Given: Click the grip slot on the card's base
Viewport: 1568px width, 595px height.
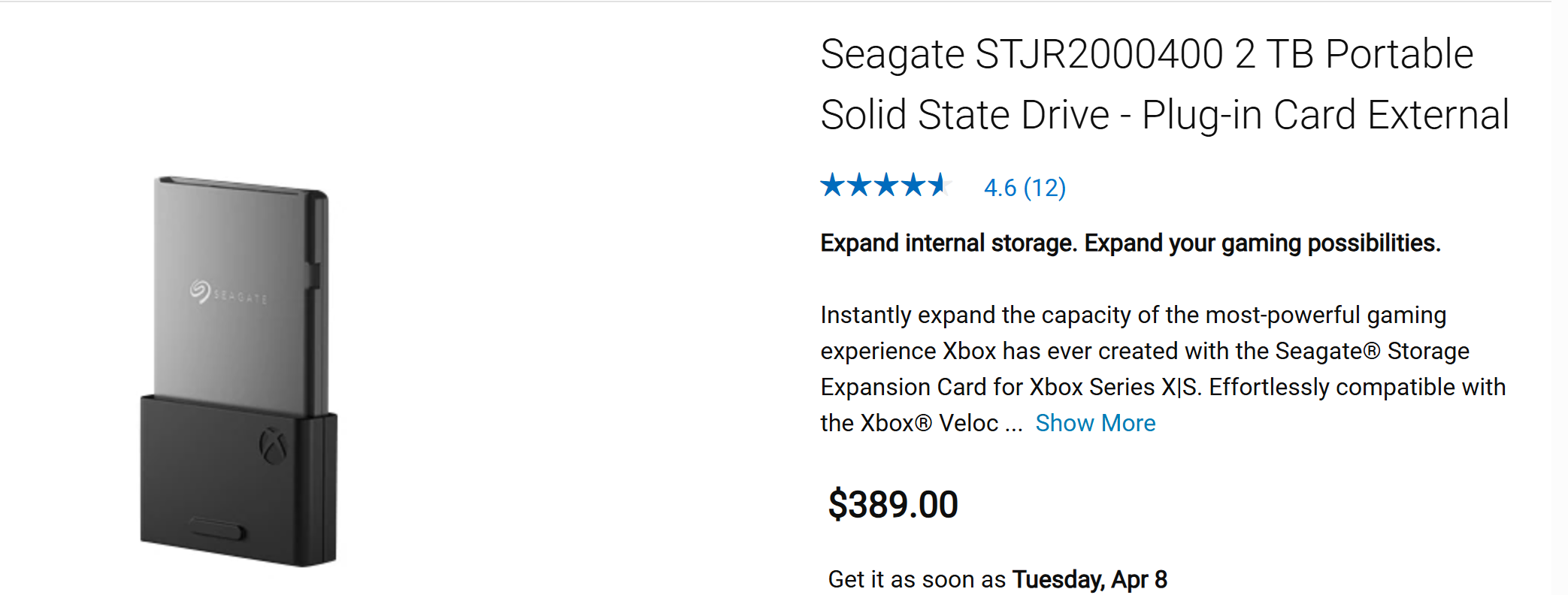Looking at the screenshot, I should (x=218, y=528).
